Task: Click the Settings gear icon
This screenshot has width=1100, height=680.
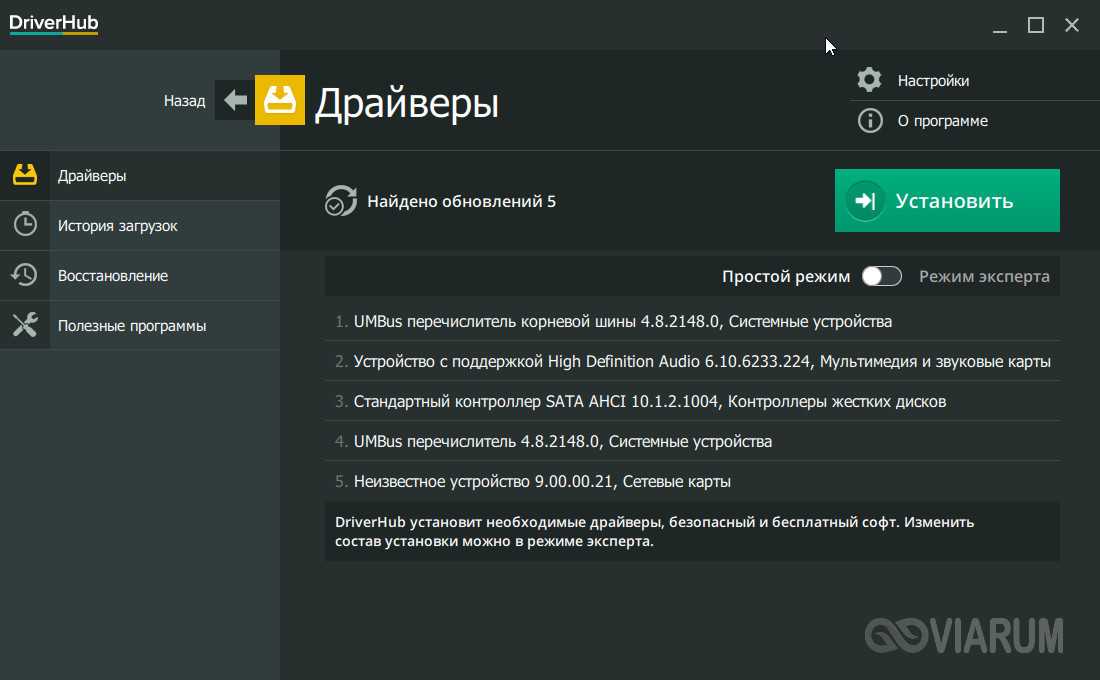Action: (870, 80)
